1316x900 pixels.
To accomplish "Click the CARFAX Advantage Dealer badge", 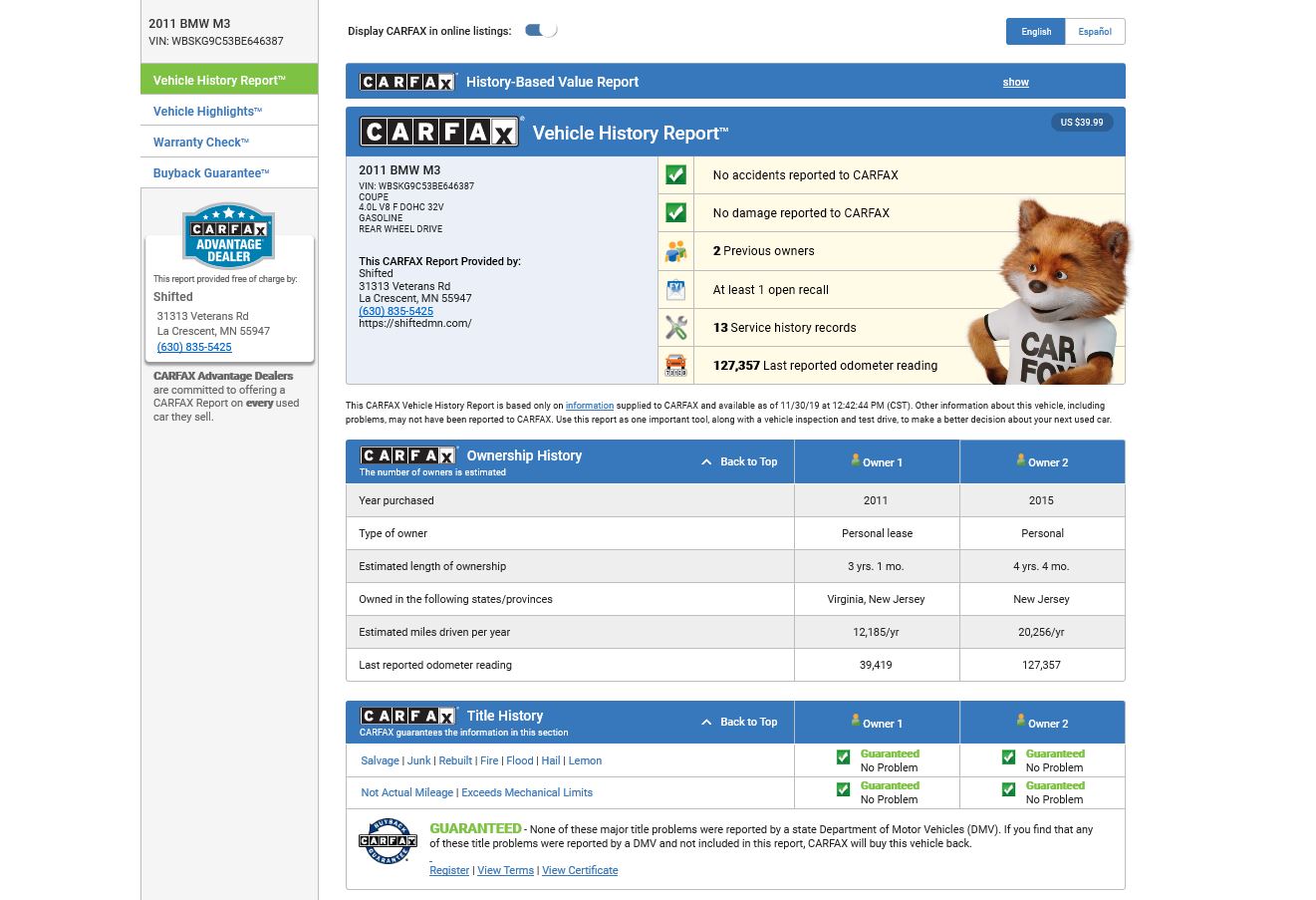I will (228, 236).
